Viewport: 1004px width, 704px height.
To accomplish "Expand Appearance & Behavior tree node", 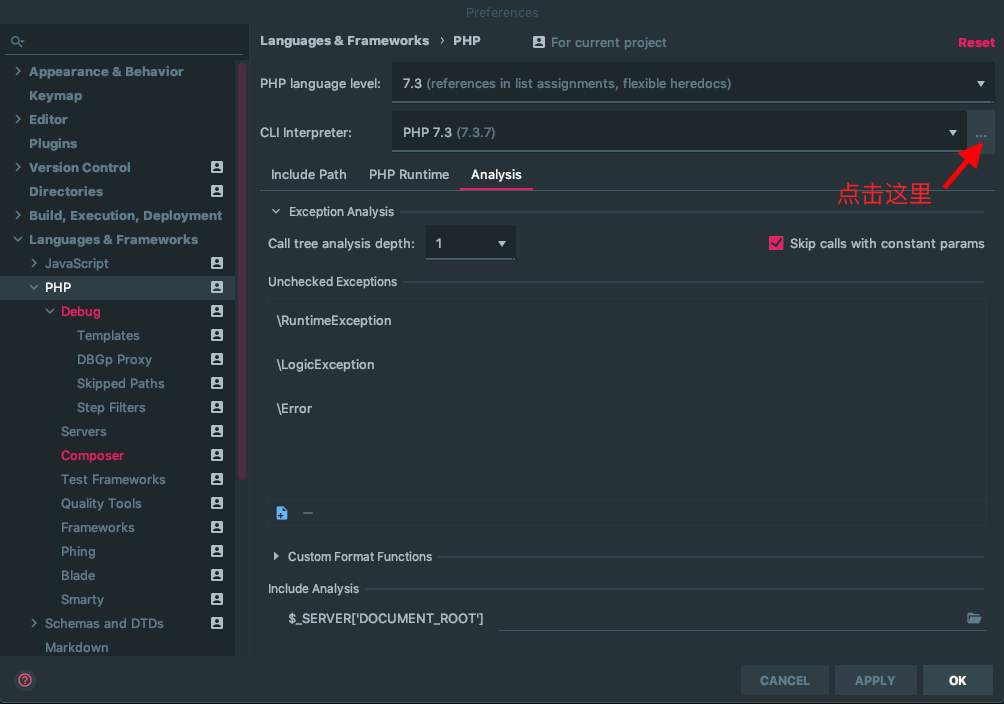I will (18, 71).
